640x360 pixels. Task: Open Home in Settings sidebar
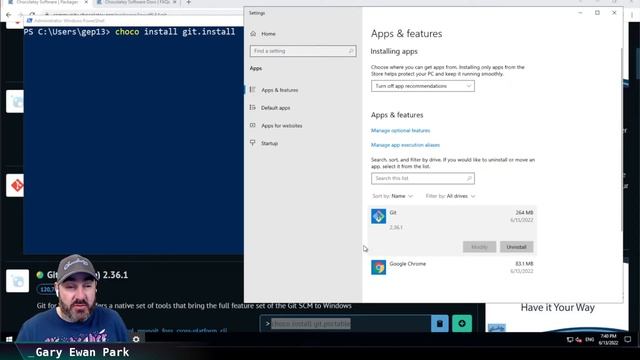click(x=268, y=34)
